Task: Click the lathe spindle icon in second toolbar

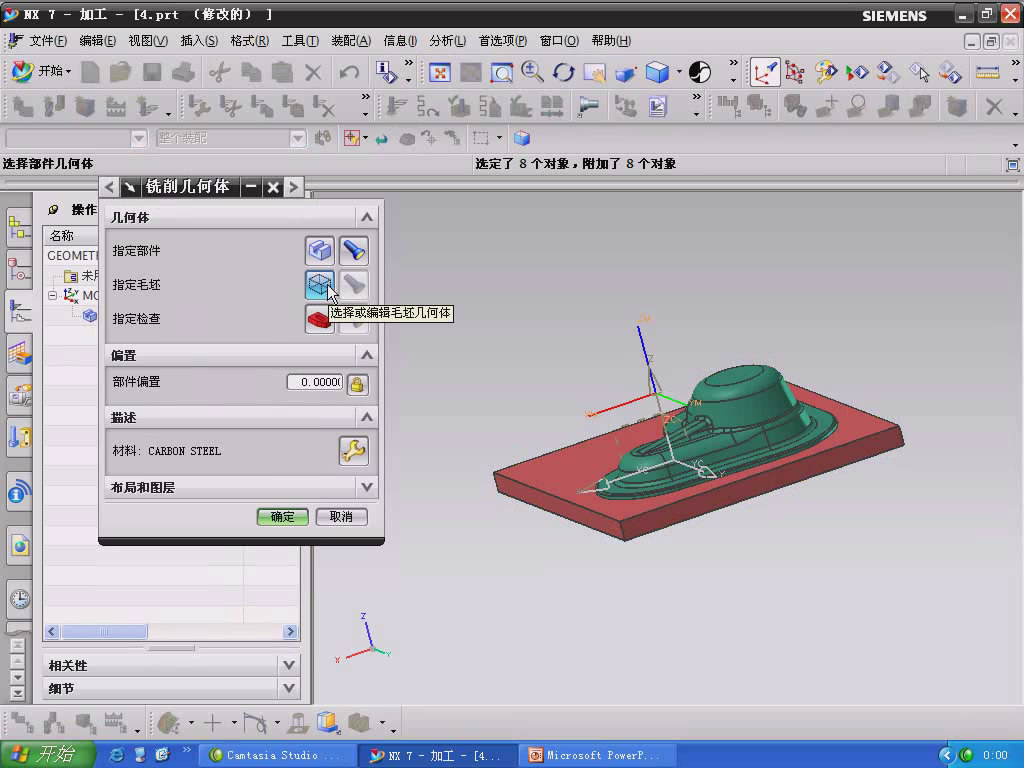Action: (588, 106)
